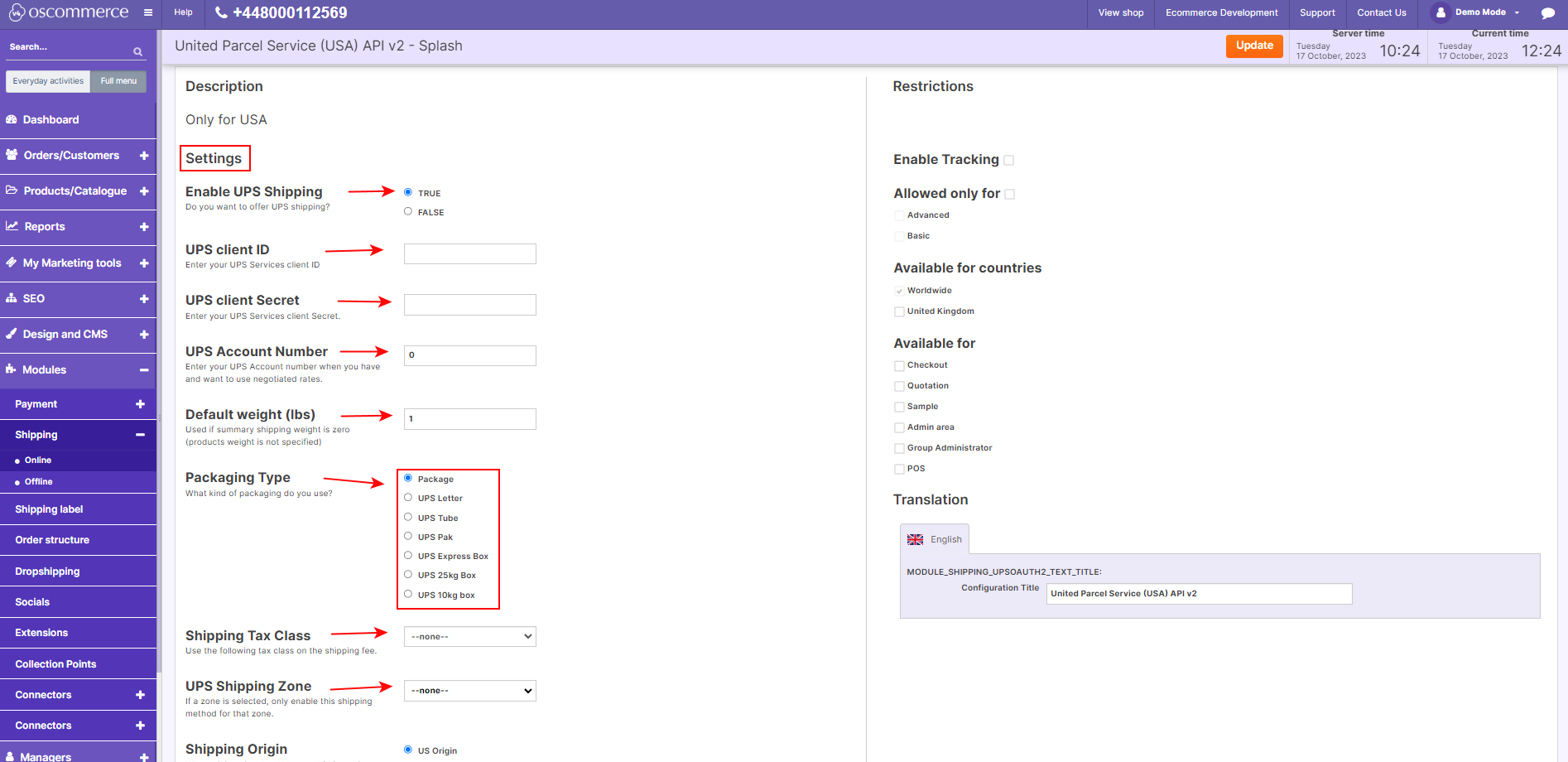The image size is (1568, 762).
Task: Select UPS Letter packaging type
Action: point(408,498)
